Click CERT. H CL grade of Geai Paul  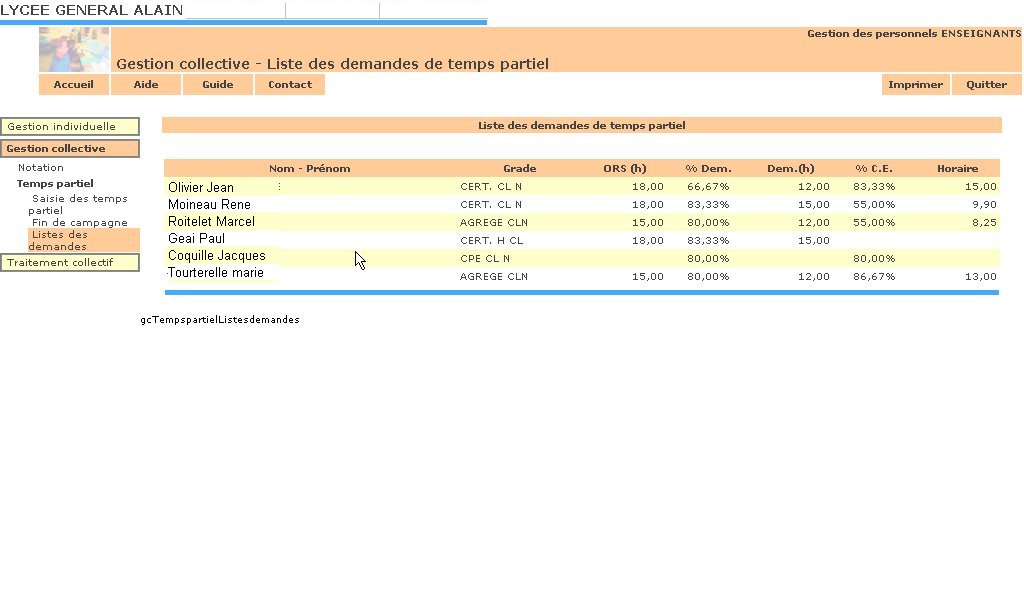pyautogui.click(x=492, y=240)
